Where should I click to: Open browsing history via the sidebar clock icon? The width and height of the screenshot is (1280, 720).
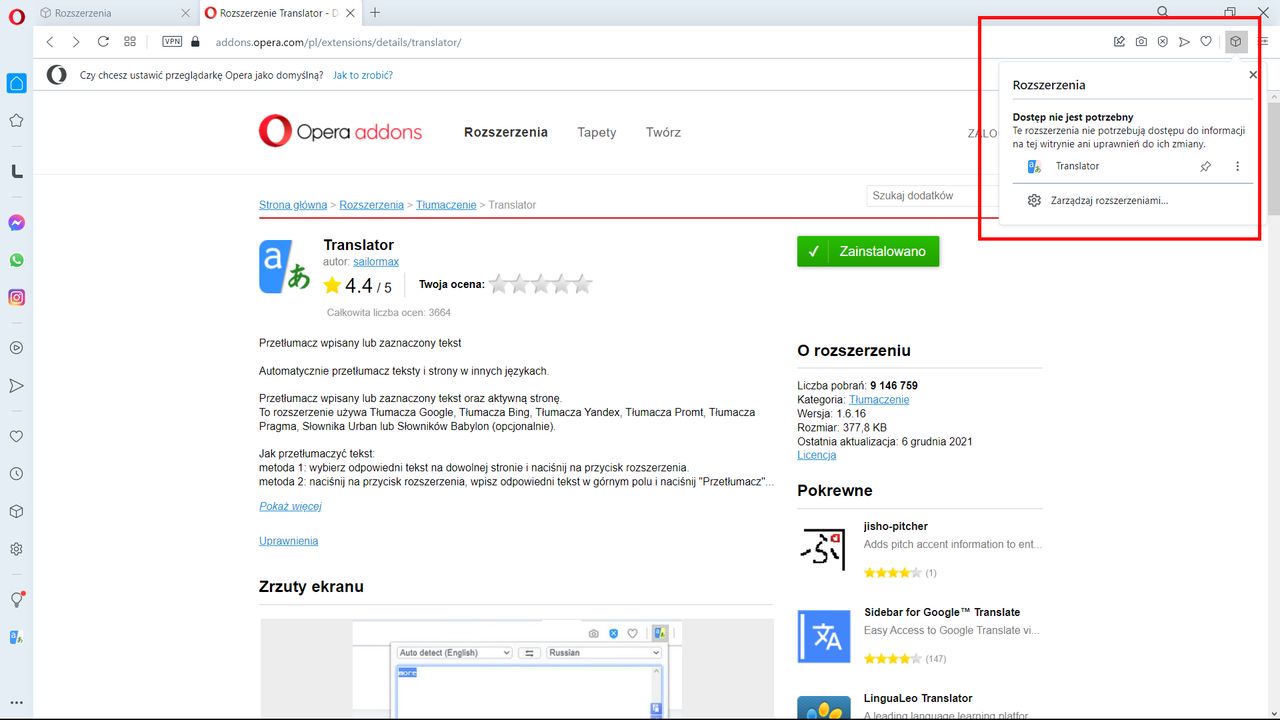pyautogui.click(x=15, y=473)
